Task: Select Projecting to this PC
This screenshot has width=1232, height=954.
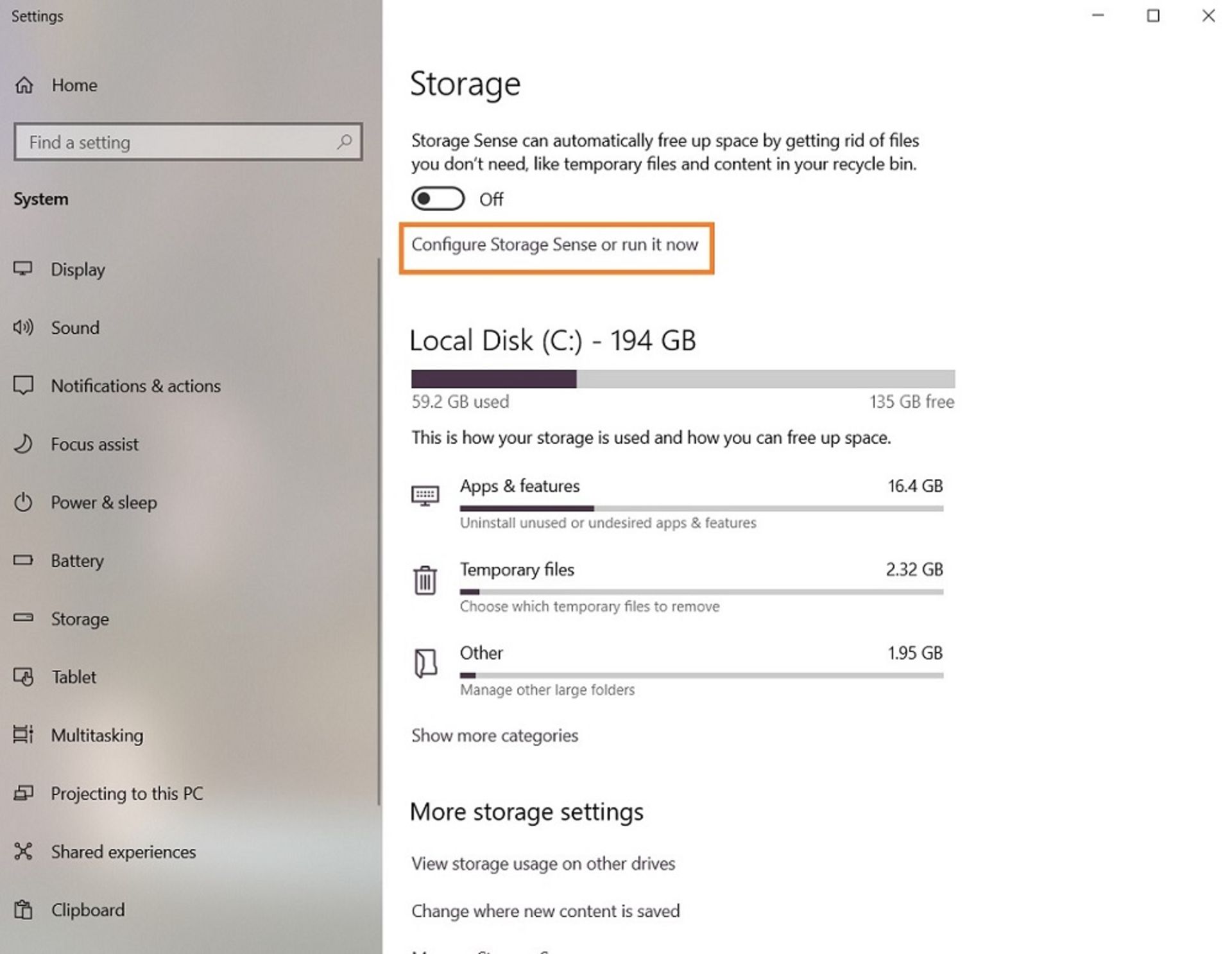Action: pyautogui.click(x=126, y=794)
